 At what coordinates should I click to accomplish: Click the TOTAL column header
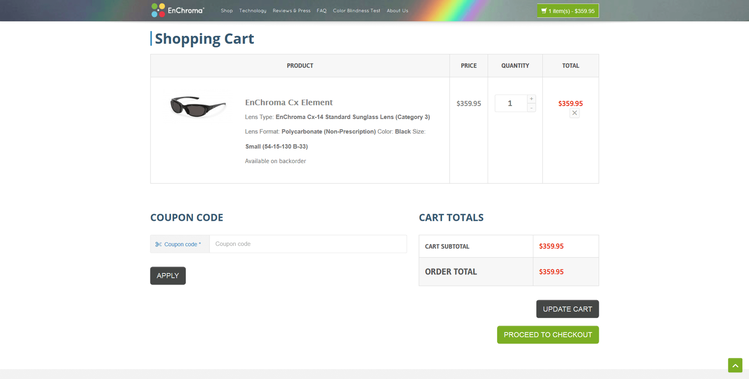(570, 65)
